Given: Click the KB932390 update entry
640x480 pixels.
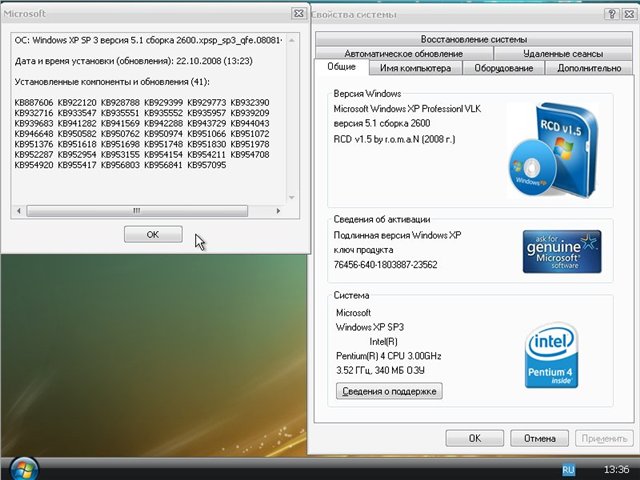Looking at the screenshot, I should coord(250,102).
